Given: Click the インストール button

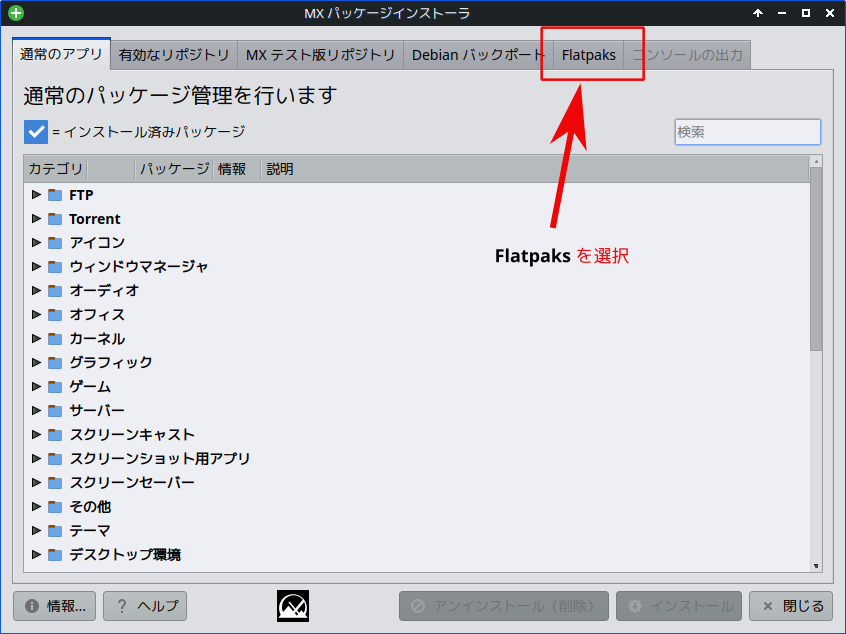Looking at the screenshot, I should pyautogui.click(x=679, y=606).
